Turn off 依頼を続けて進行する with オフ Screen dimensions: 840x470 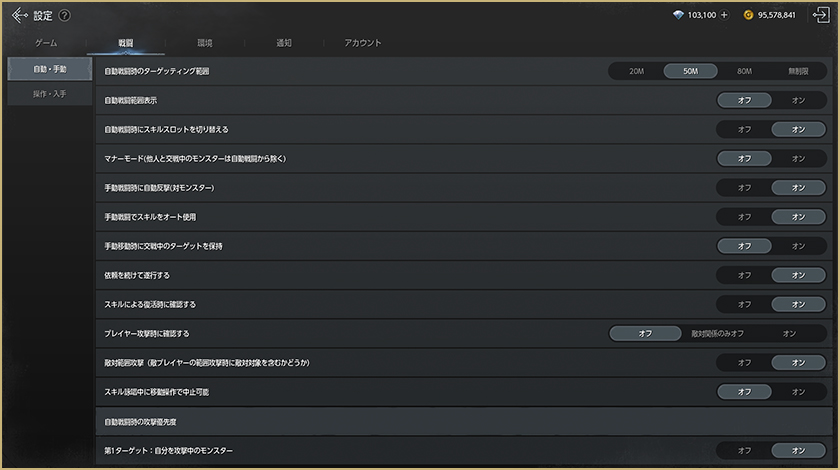(x=744, y=275)
